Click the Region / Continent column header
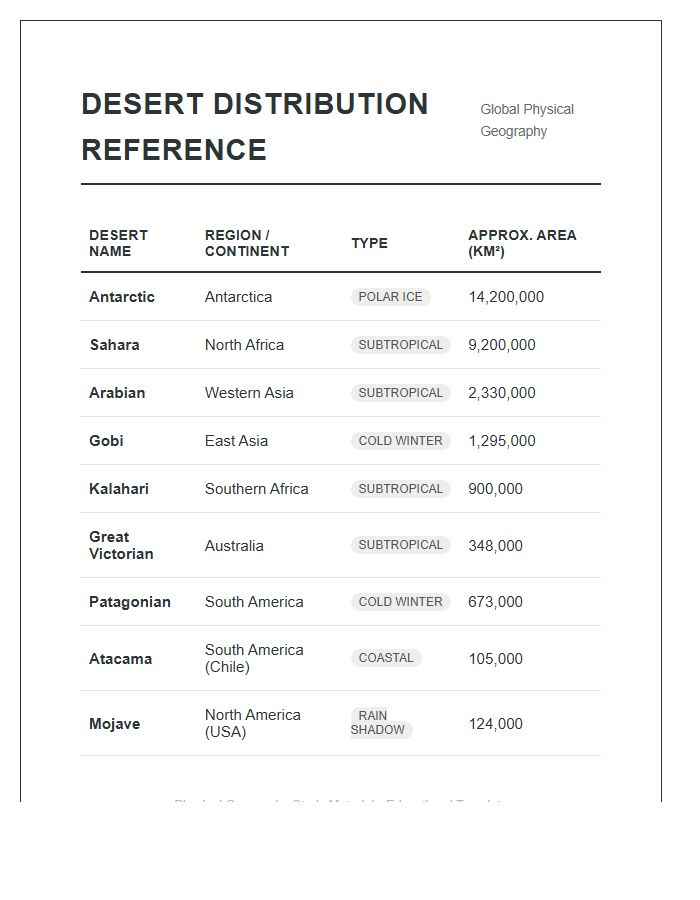This screenshot has height=900, width=700. tap(247, 243)
